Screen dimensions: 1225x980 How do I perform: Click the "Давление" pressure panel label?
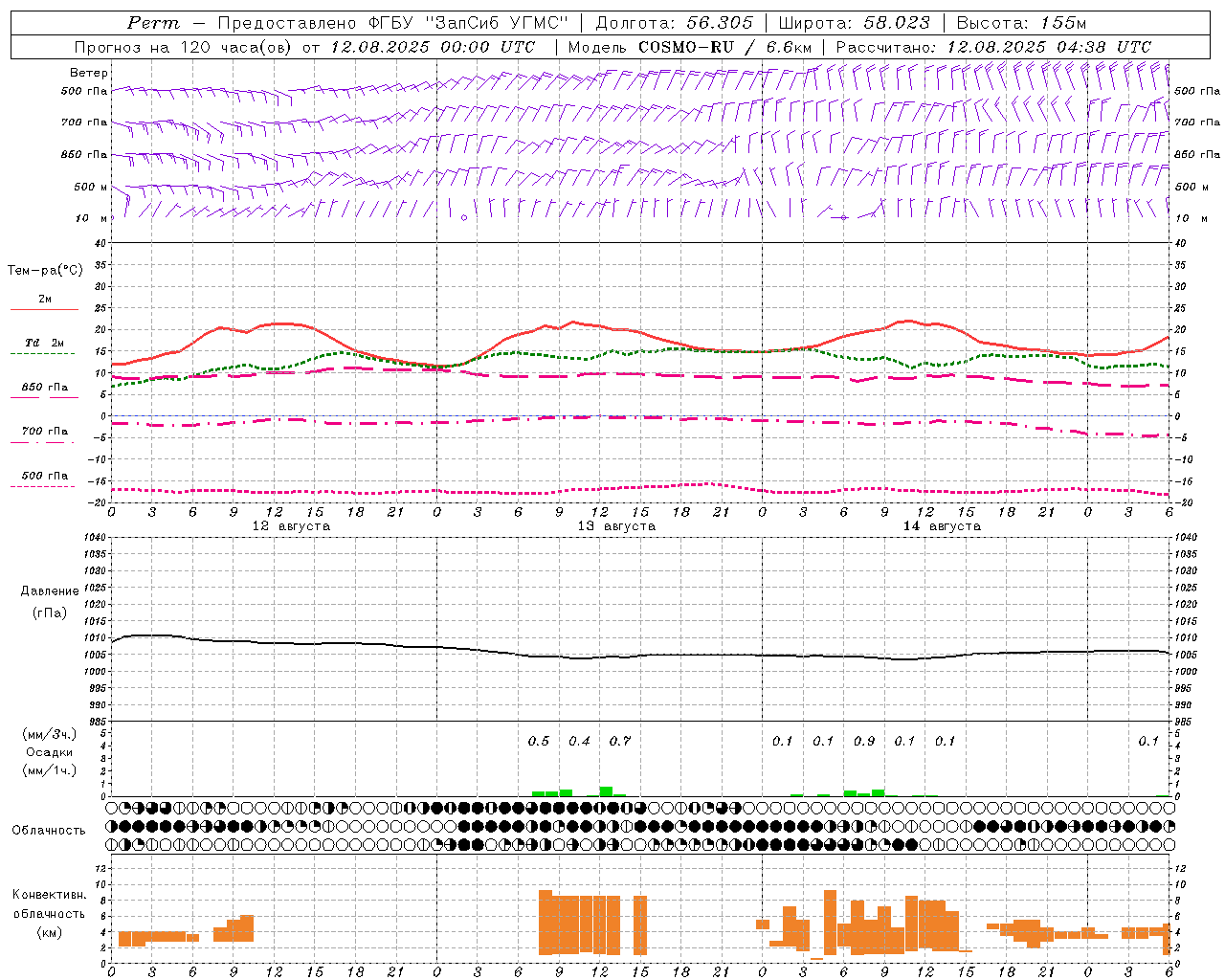50,591
